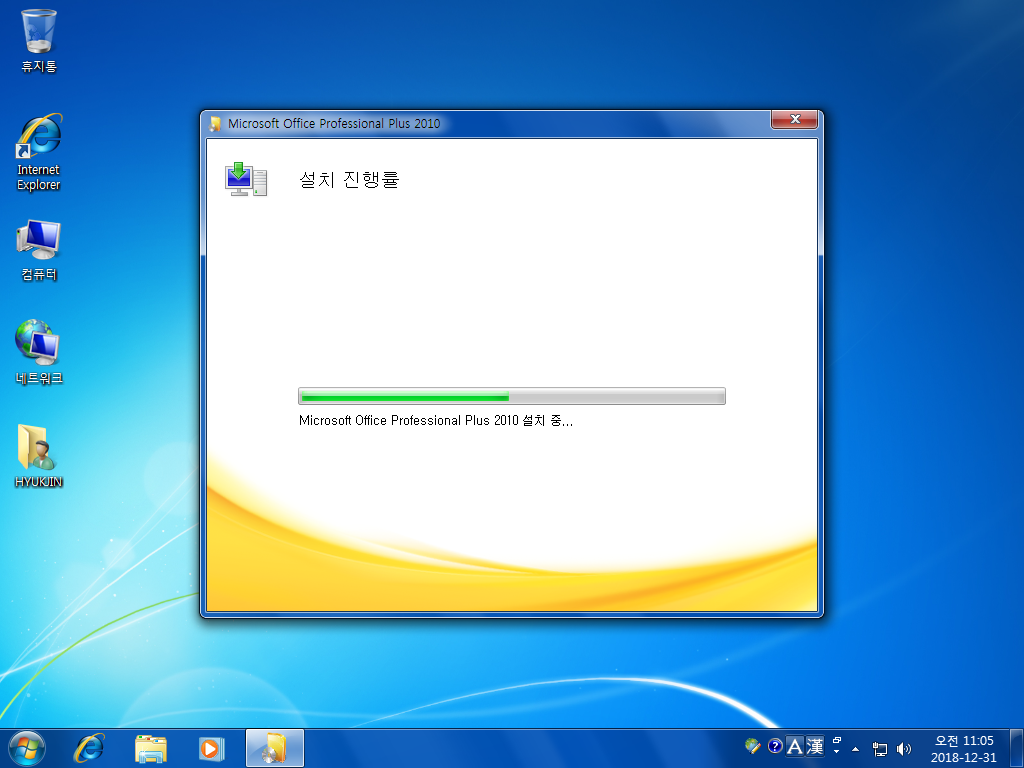Select the Internet Explorer desktop shortcut

39,152
